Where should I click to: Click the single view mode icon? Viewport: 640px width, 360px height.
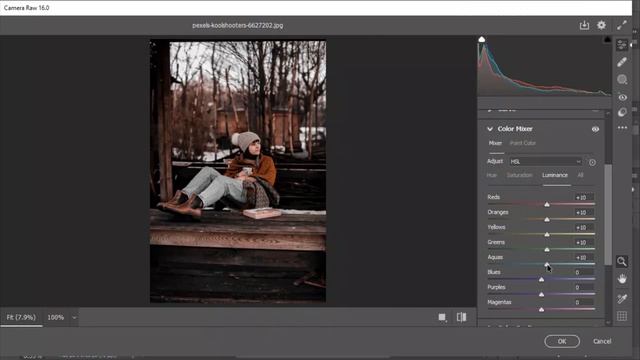[x=442, y=317]
